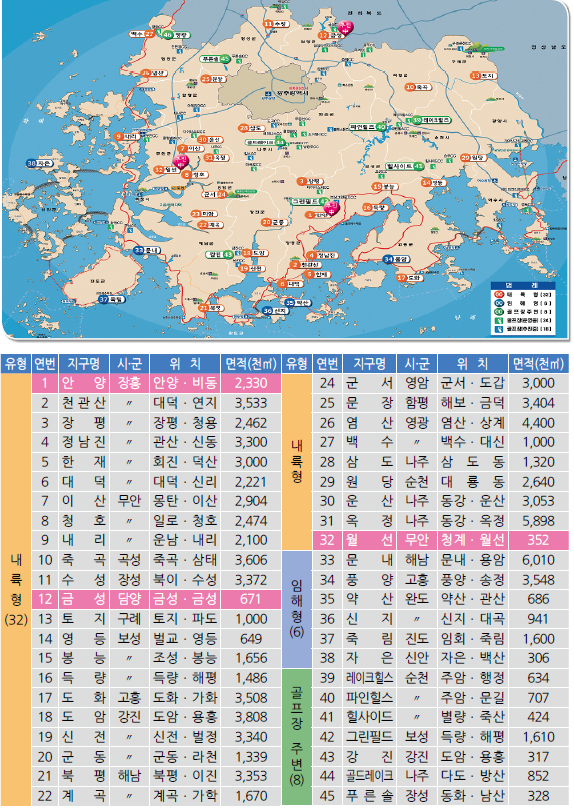
Task: Click the green 골프장 주변(8) category cell
Action: 297,737
